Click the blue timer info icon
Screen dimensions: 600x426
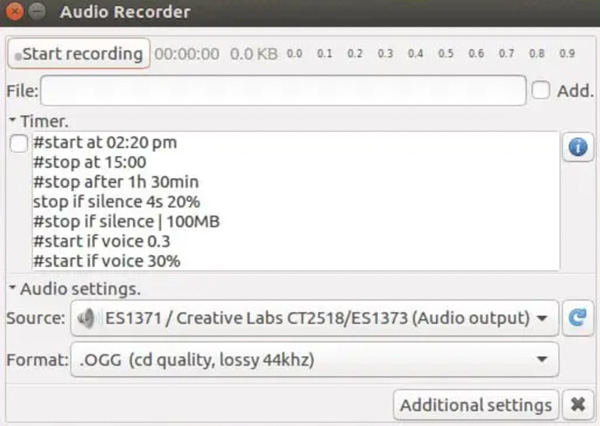coord(578,148)
